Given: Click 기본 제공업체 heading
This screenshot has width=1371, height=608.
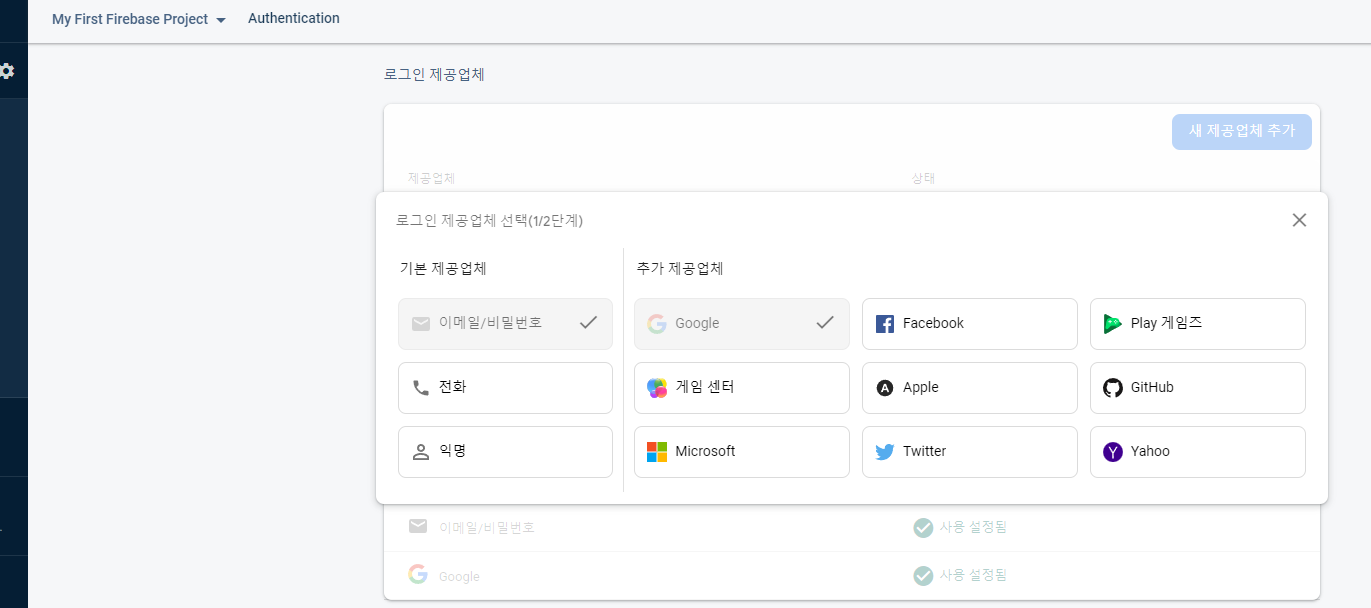Looking at the screenshot, I should pos(443,268).
